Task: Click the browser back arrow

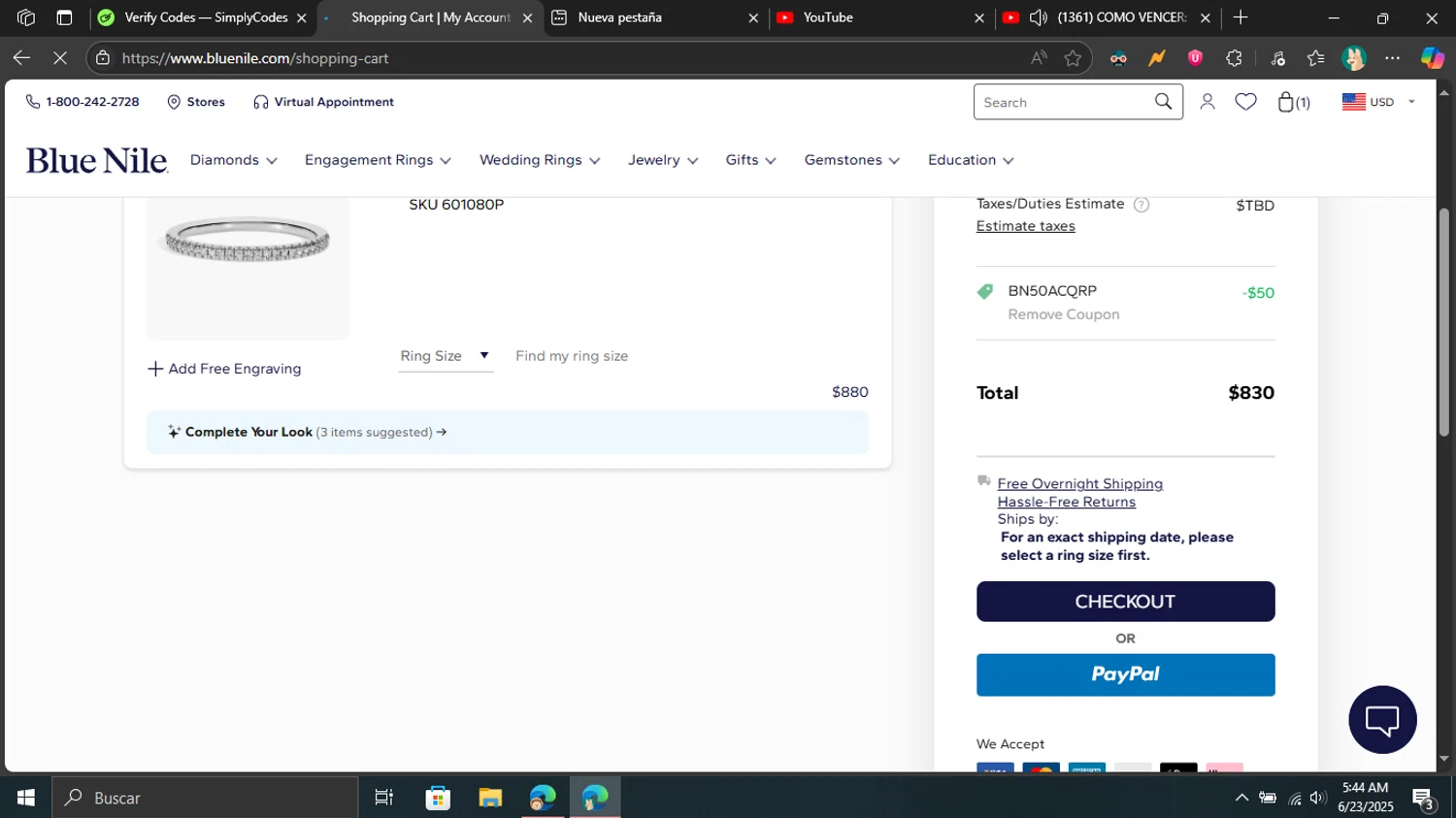Action: pyautogui.click(x=21, y=58)
